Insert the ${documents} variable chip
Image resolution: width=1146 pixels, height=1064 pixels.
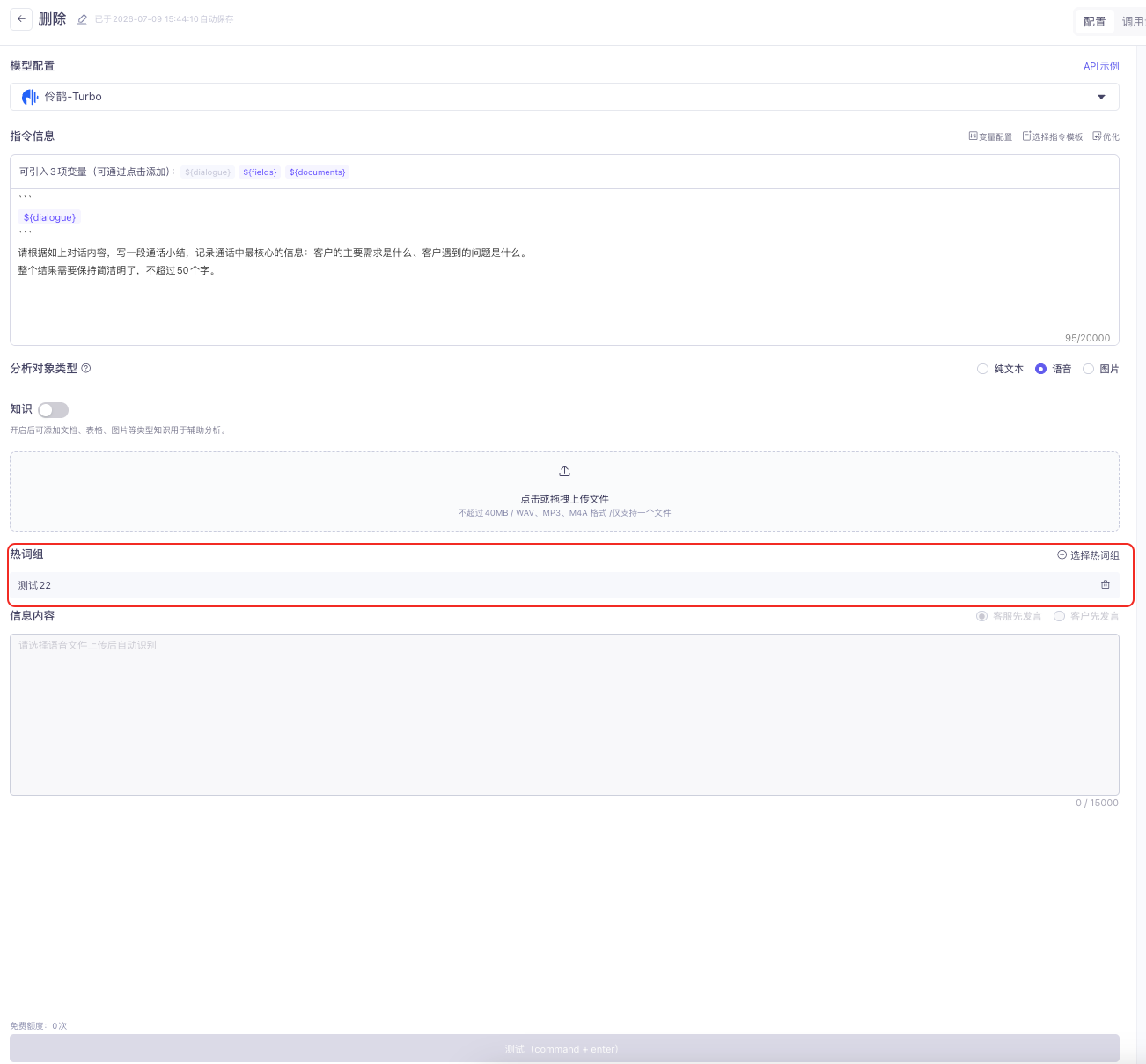tap(317, 172)
